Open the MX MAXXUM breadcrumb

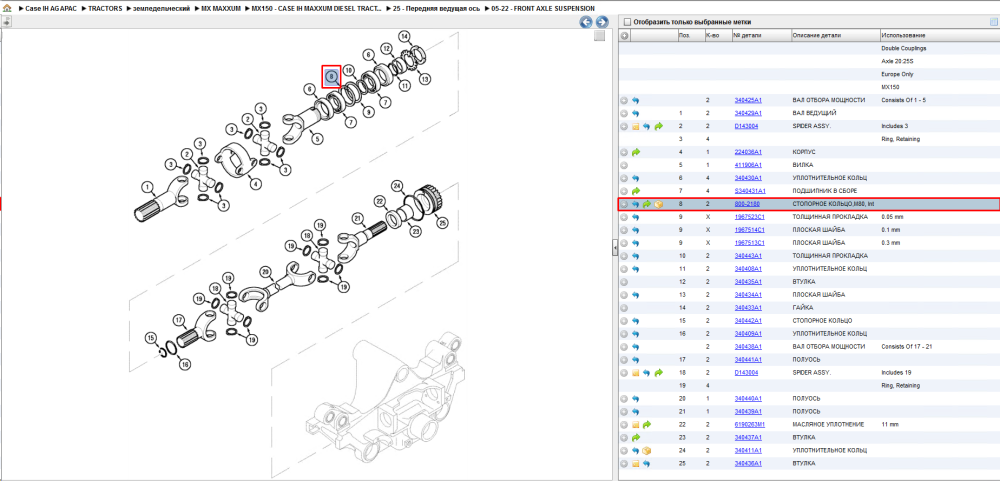pos(219,8)
